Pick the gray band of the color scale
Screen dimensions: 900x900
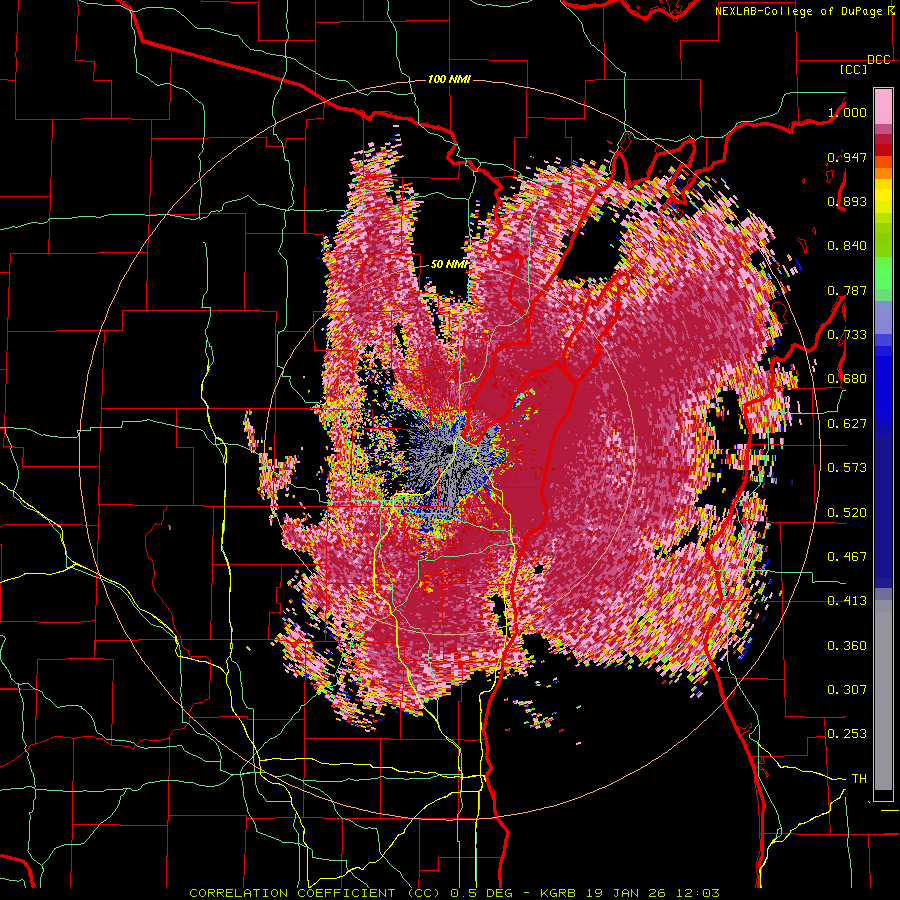pos(883,695)
